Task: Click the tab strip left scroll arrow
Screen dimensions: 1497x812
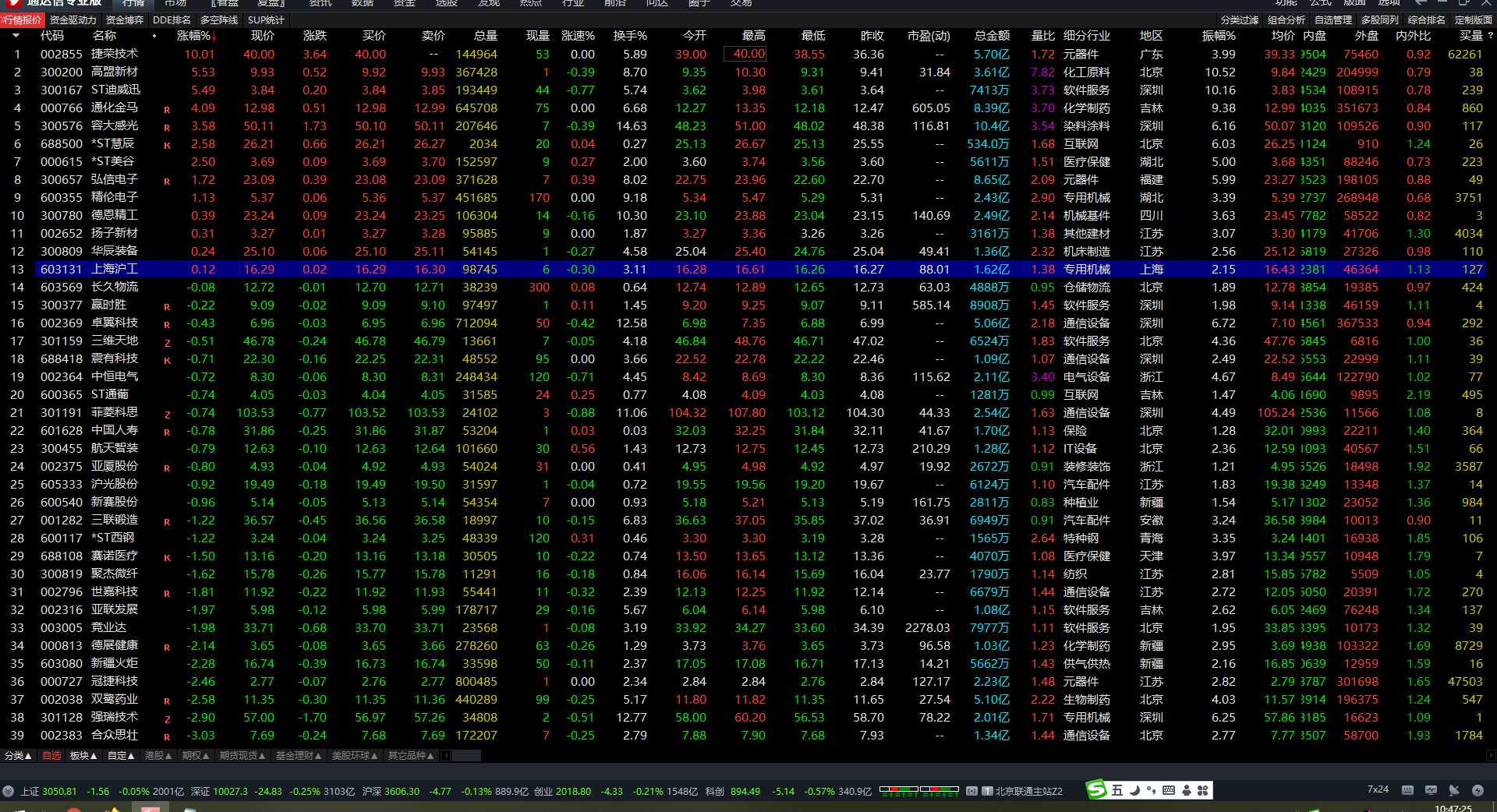Action: click(x=444, y=755)
